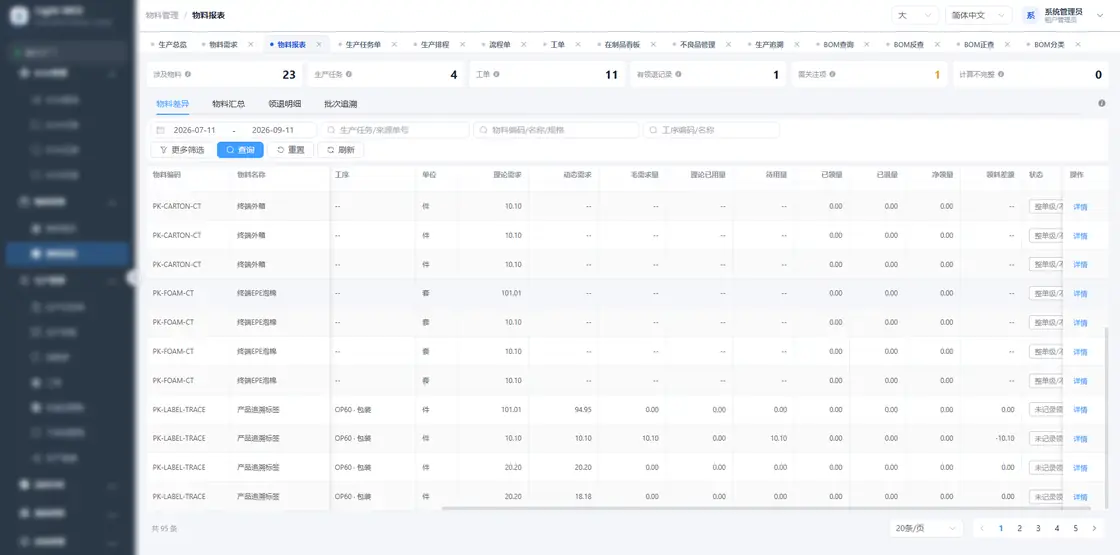Go to page 2
1120x555 pixels.
point(1019,529)
